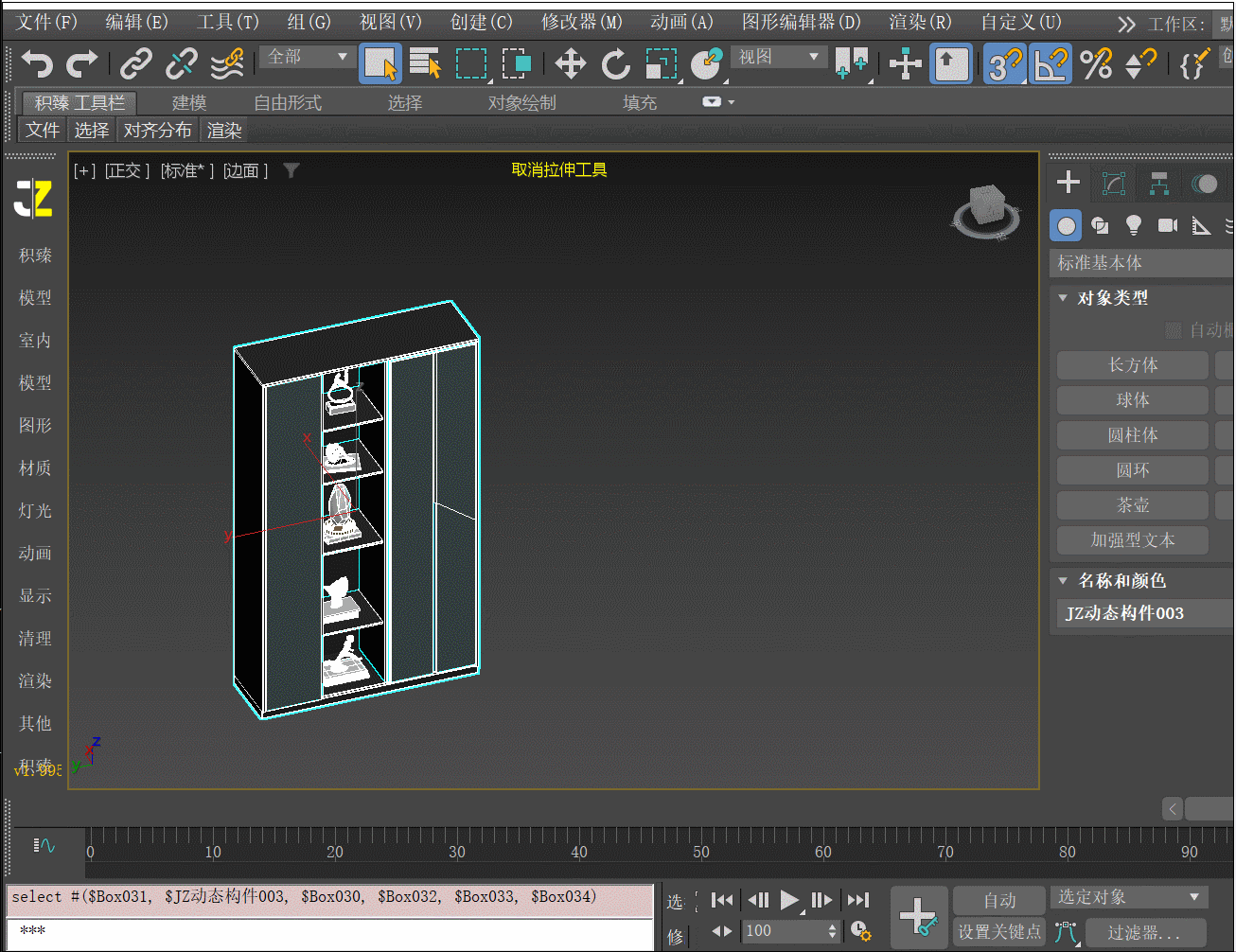Collapse the 名称和颜色 rollout
1236x952 pixels.
point(1063,581)
